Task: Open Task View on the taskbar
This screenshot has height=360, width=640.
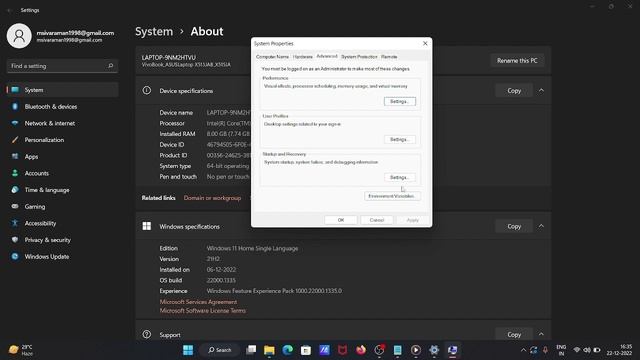Action: click(x=251, y=350)
